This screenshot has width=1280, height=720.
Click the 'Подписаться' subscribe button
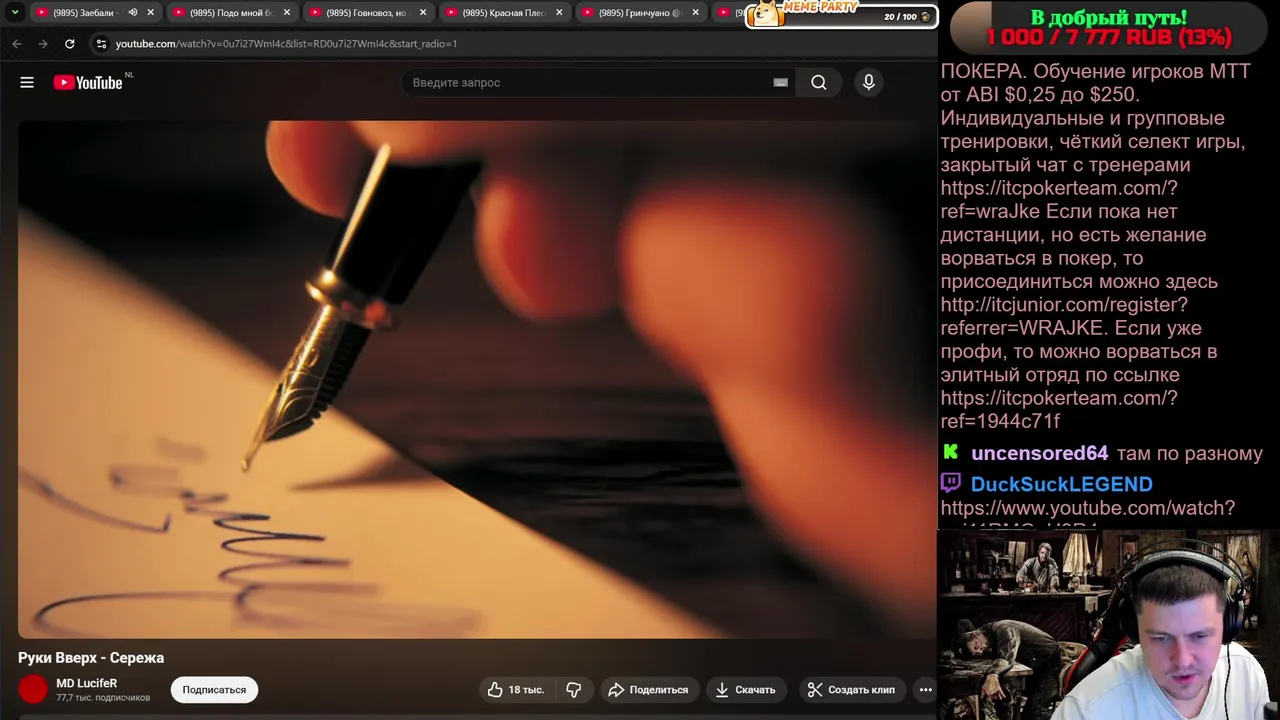click(214, 690)
